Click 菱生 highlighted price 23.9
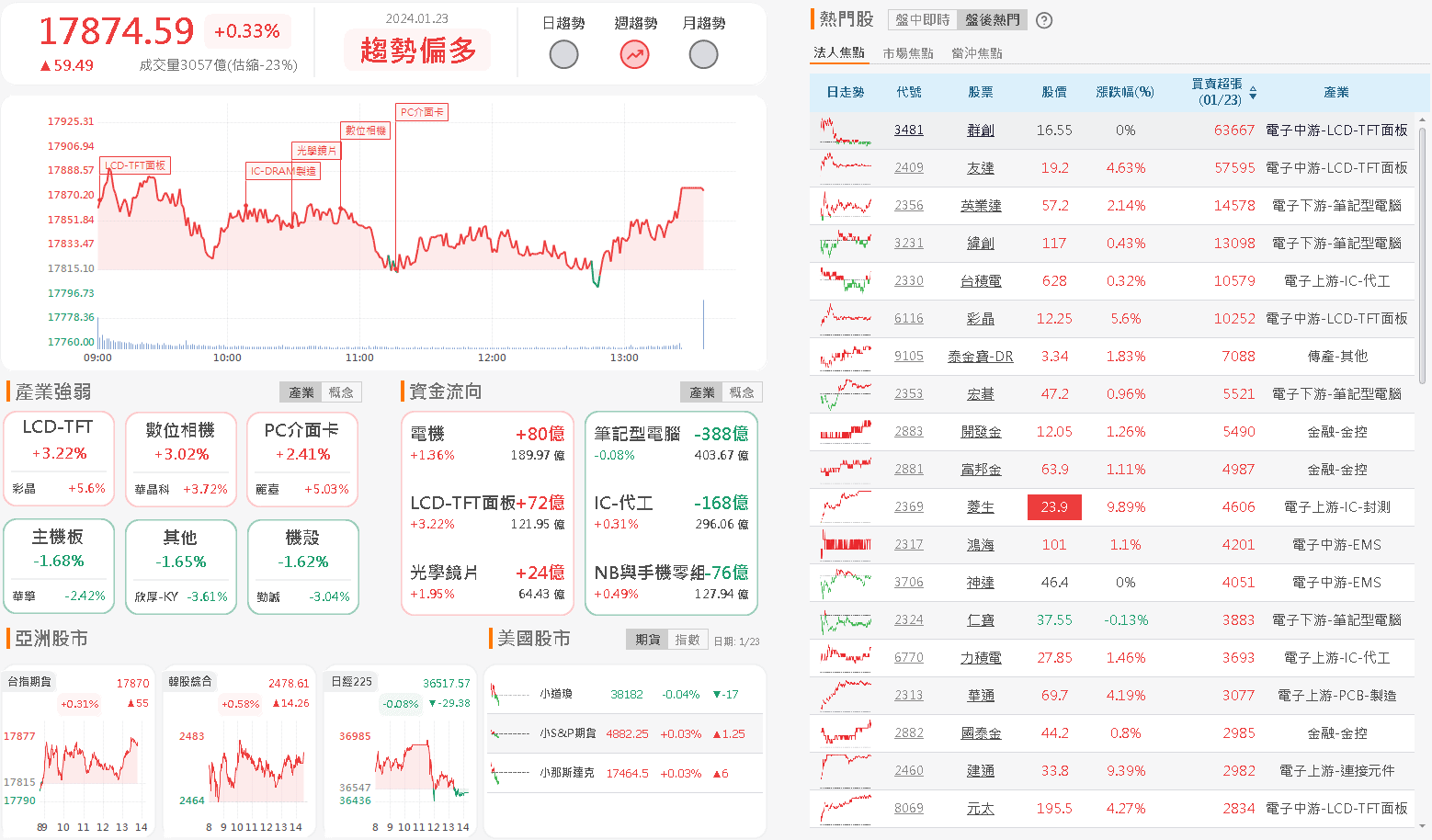Image resolution: width=1432 pixels, height=840 pixels. [x=1054, y=507]
